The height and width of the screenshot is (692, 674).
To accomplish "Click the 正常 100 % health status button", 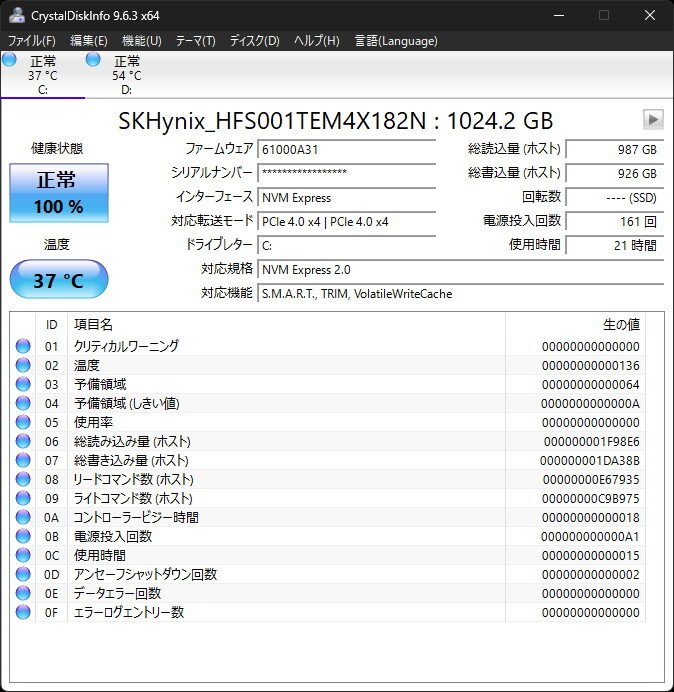I will (59, 193).
